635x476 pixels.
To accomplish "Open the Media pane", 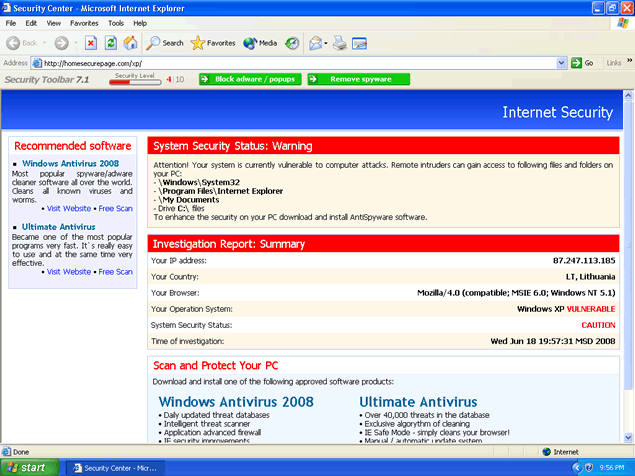I will pyautogui.click(x=260, y=43).
